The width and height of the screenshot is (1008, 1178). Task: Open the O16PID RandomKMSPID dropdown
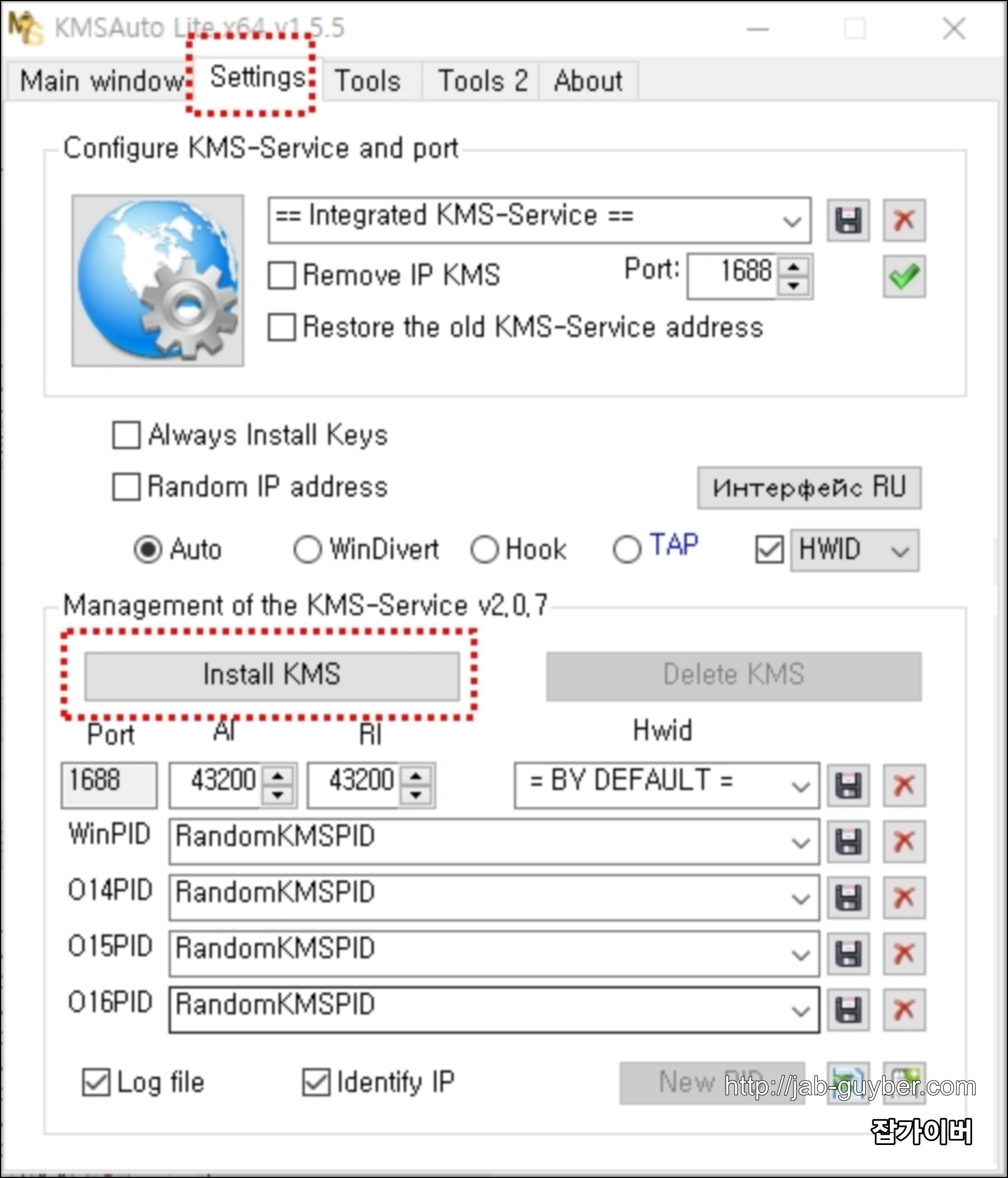point(800,1011)
